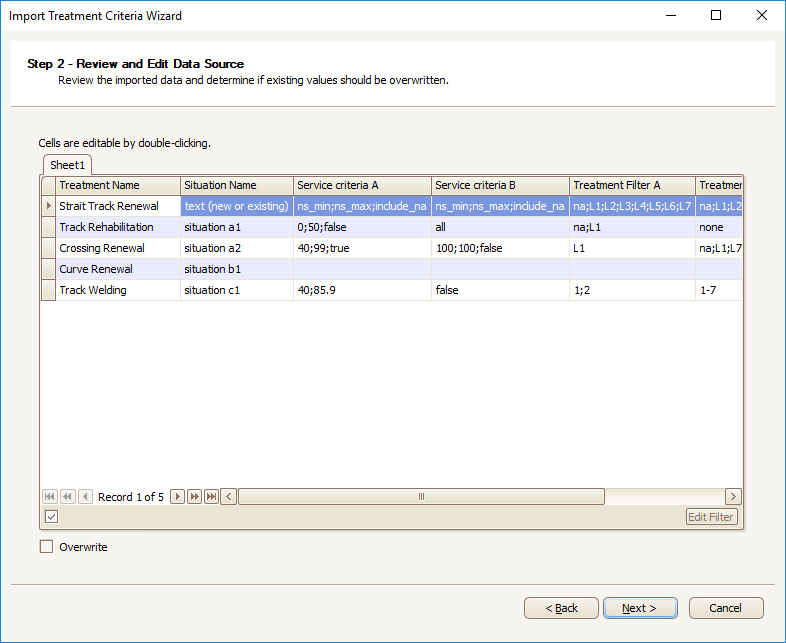The image size is (786, 643).
Task: Select the '40;99;true' cell
Action: tap(362, 248)
